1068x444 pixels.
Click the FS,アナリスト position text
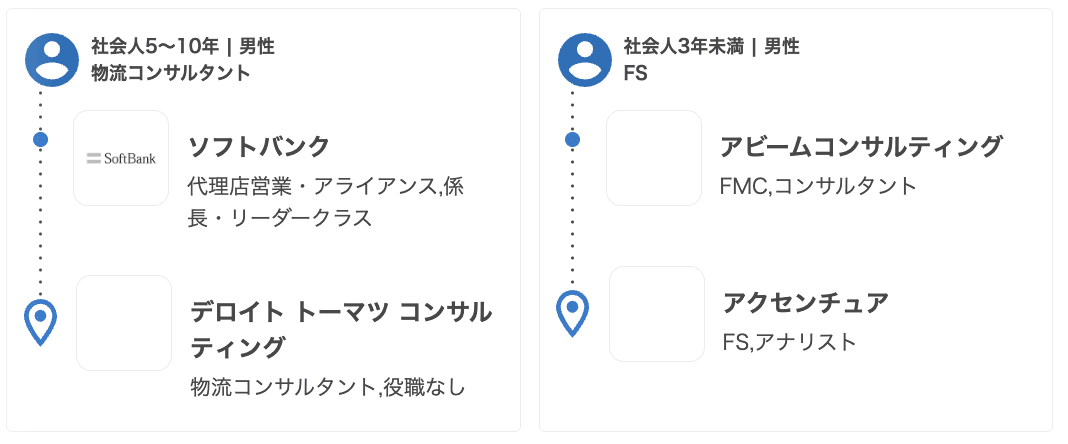pyautogui.click(x=790, y=342)
